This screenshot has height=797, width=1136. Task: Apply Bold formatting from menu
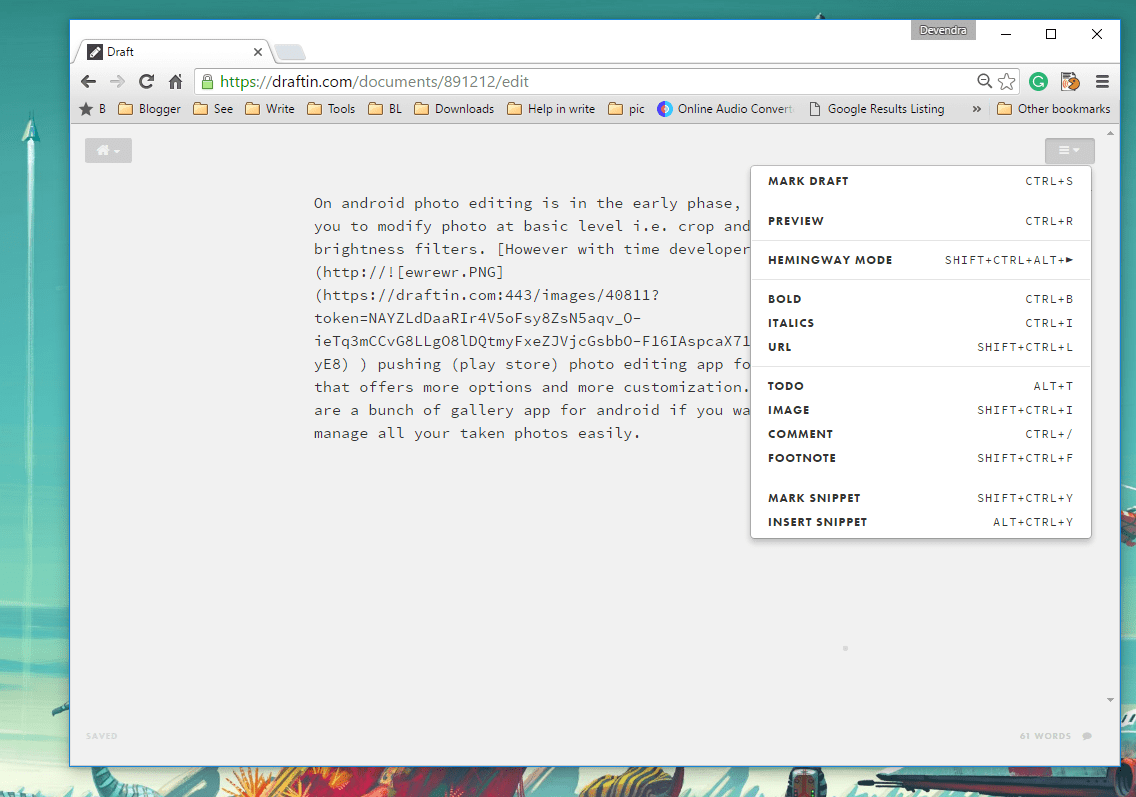pos(785,299)
